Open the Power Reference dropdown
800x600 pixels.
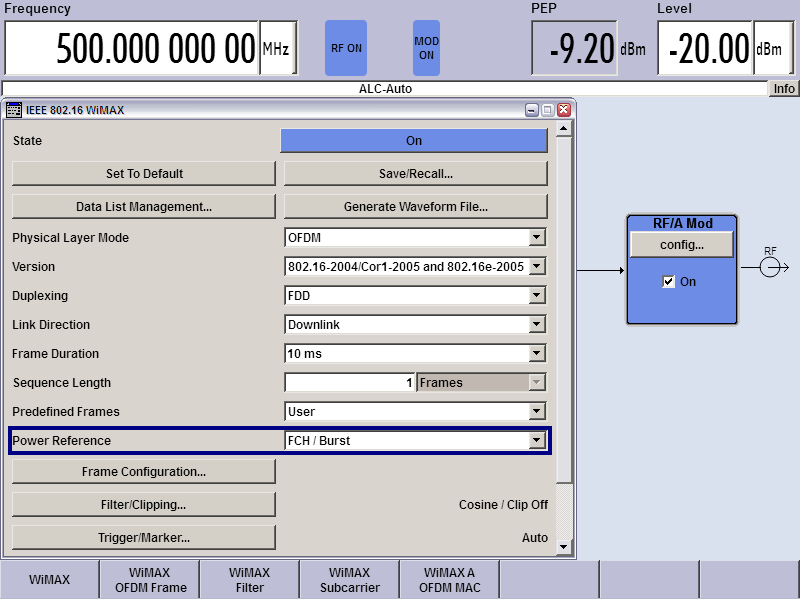click(x=536, y=440)
